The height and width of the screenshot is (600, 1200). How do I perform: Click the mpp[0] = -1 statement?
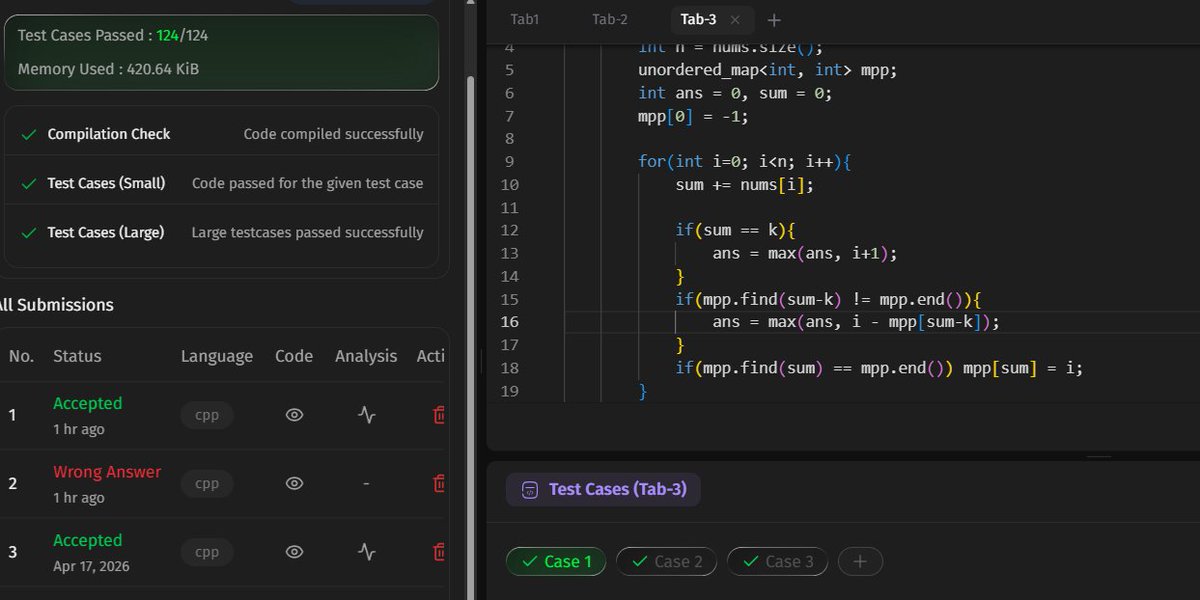click(693, 116)
